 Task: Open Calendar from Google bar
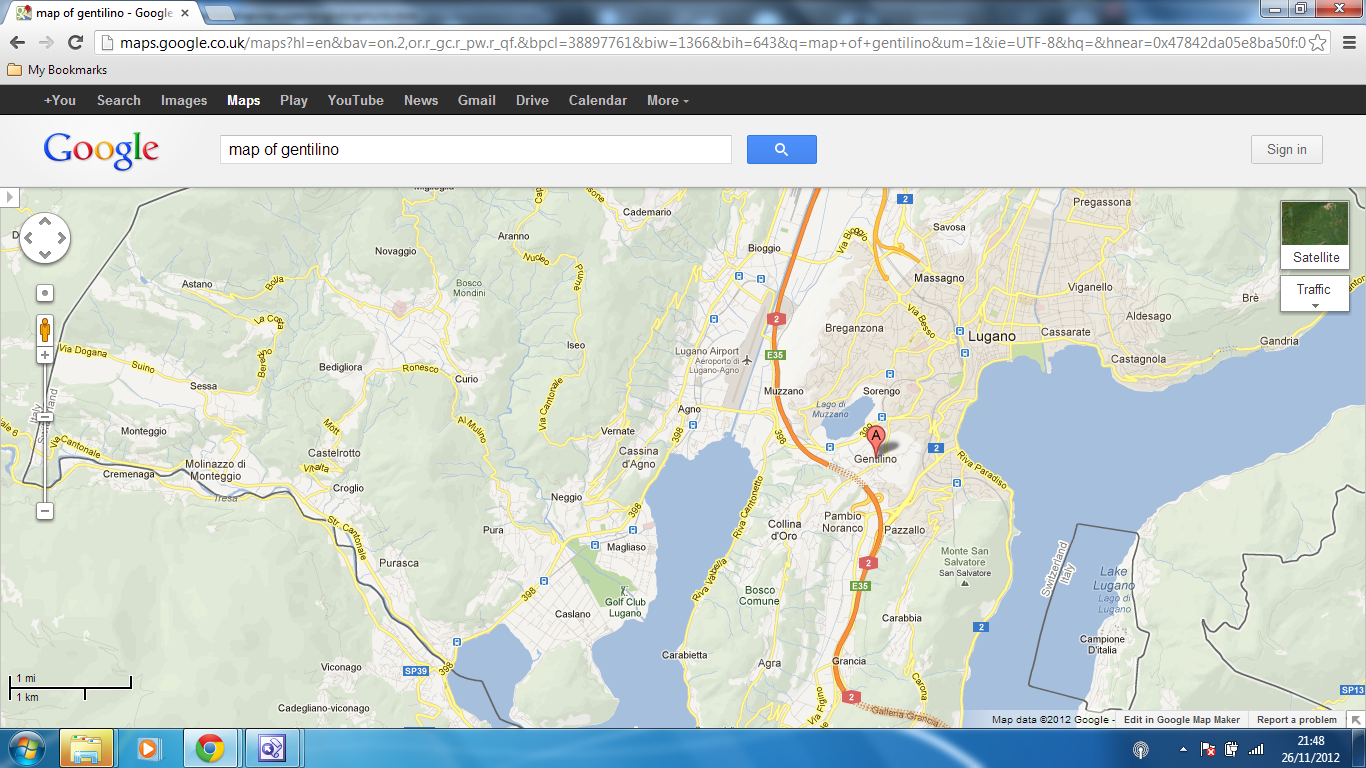pyautogui.click(x=598, y=100)
